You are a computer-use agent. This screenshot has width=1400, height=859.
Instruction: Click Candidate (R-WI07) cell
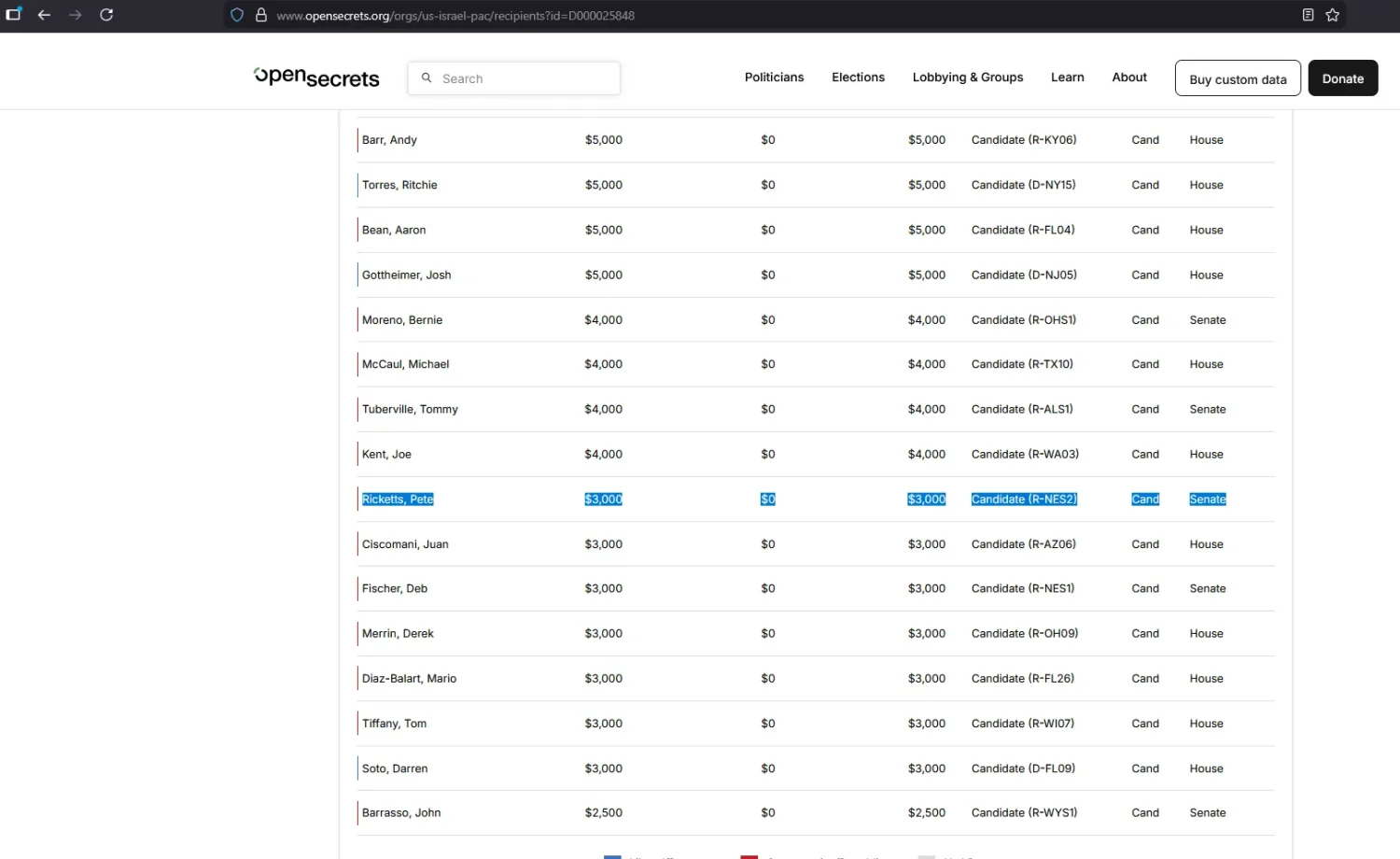[1023, 724]
